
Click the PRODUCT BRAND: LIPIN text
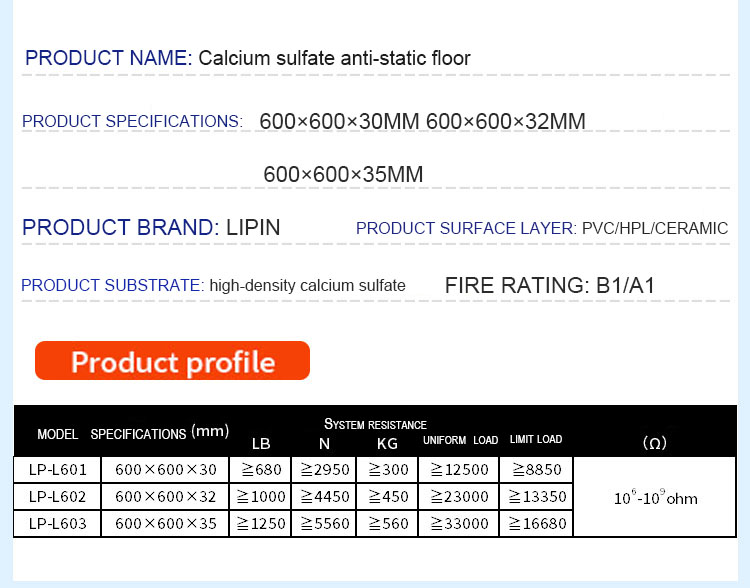click(151, 228)
